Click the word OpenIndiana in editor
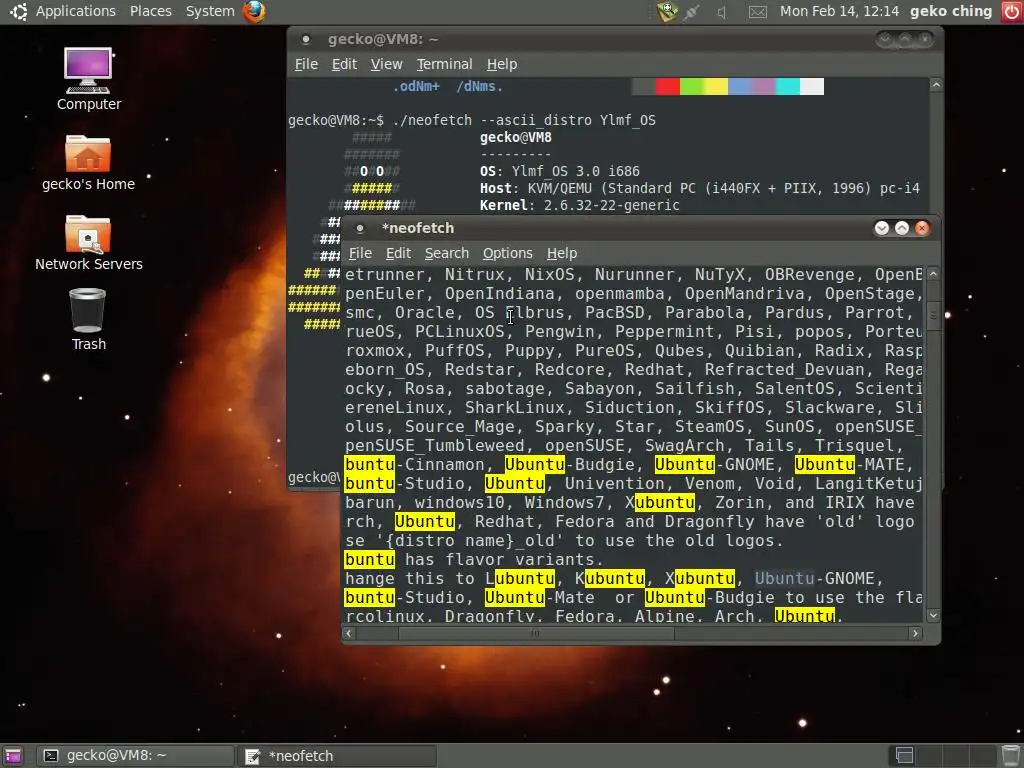Image resolution: width=1024 pixels, height=768 pixels. pos(500,294)
